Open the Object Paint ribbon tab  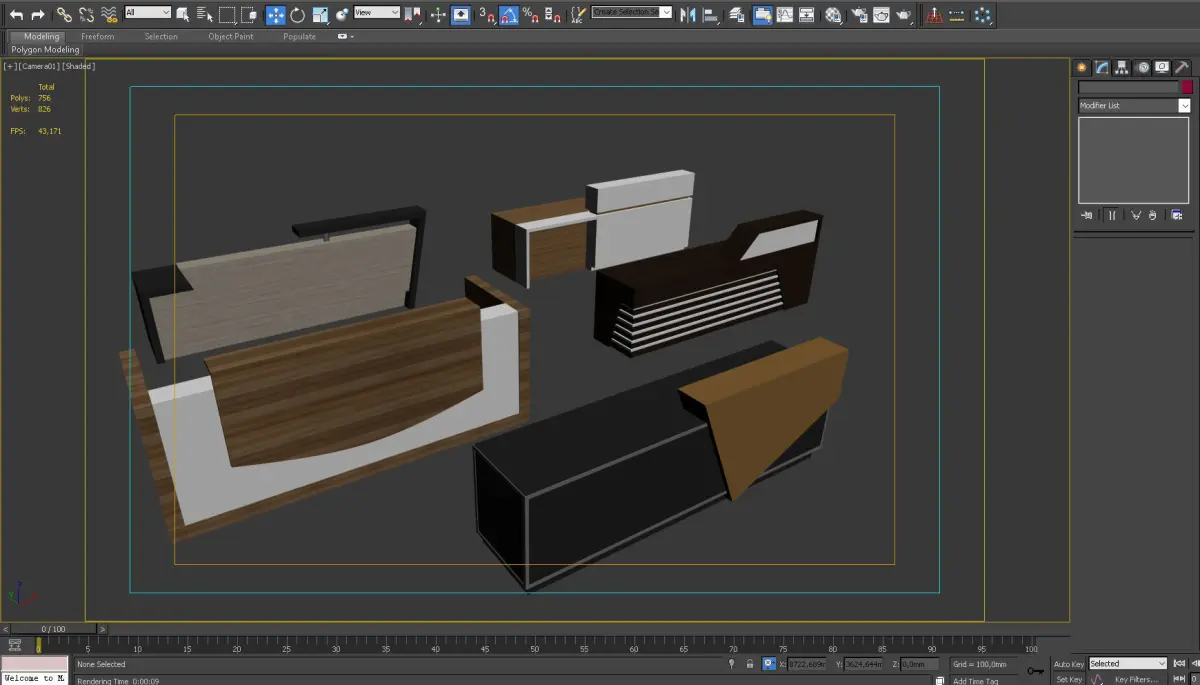231,37
